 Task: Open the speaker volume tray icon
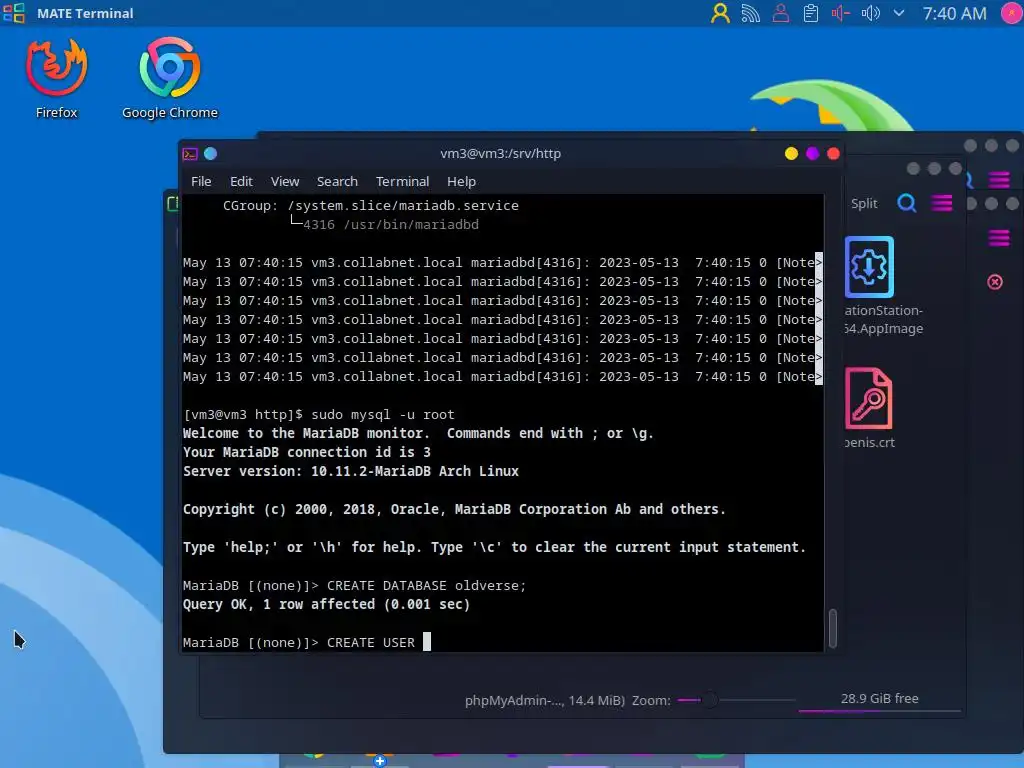pyautogui.click(x=871, y=13)
